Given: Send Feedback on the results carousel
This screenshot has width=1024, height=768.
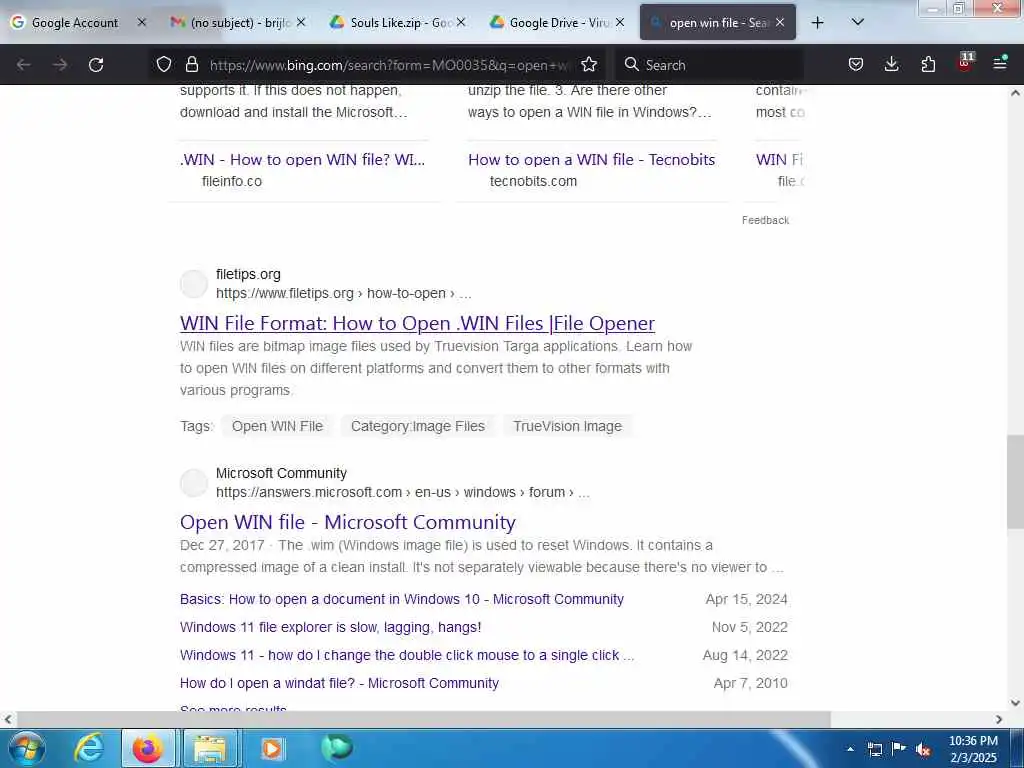Looking at the screenshot, I should point(765,220).
